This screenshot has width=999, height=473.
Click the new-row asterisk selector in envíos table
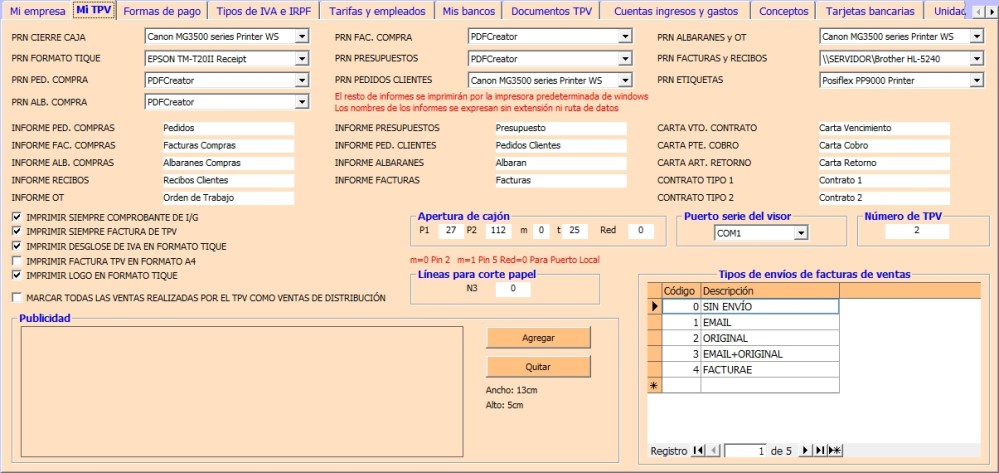click(x=655, y=385)
